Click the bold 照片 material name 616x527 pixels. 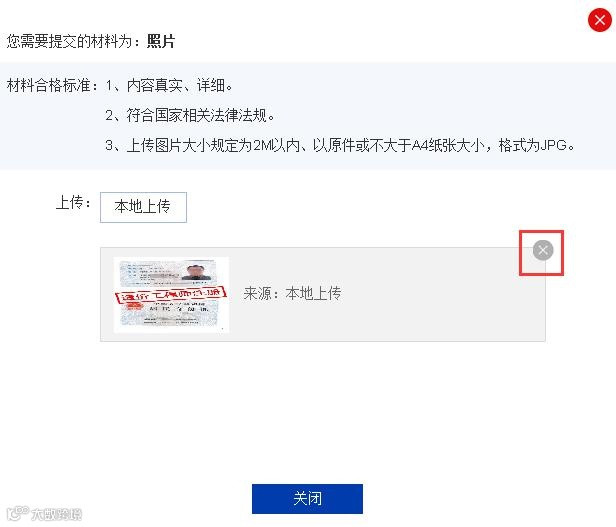pyautogui.click(x=161, y=41)
